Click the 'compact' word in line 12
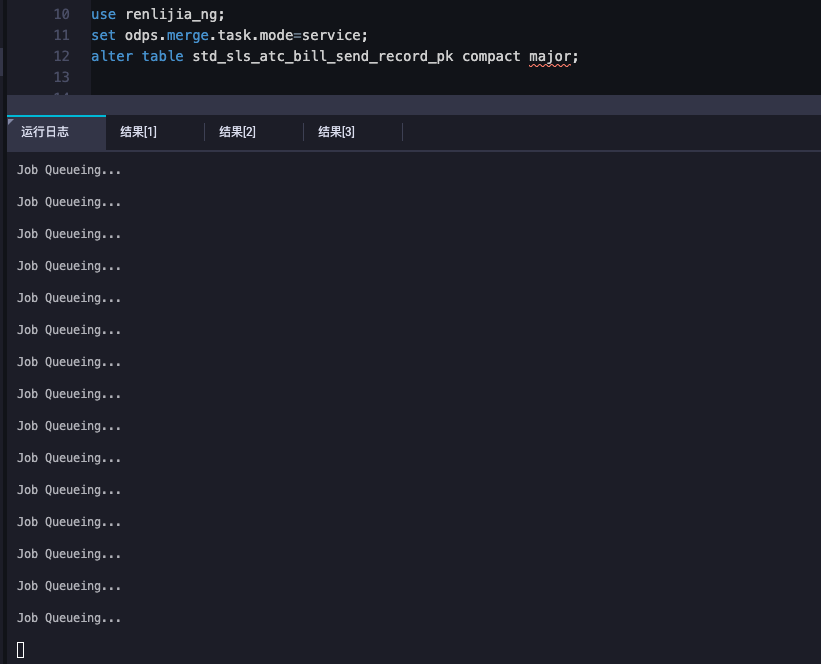This screenshot has width=821, height=664. 491,57
